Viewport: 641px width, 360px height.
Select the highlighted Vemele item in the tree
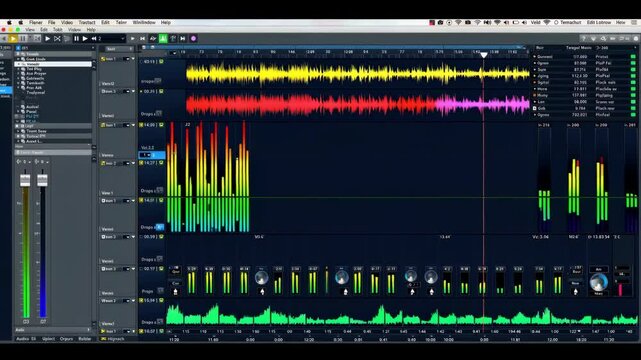tap(53, 64)
